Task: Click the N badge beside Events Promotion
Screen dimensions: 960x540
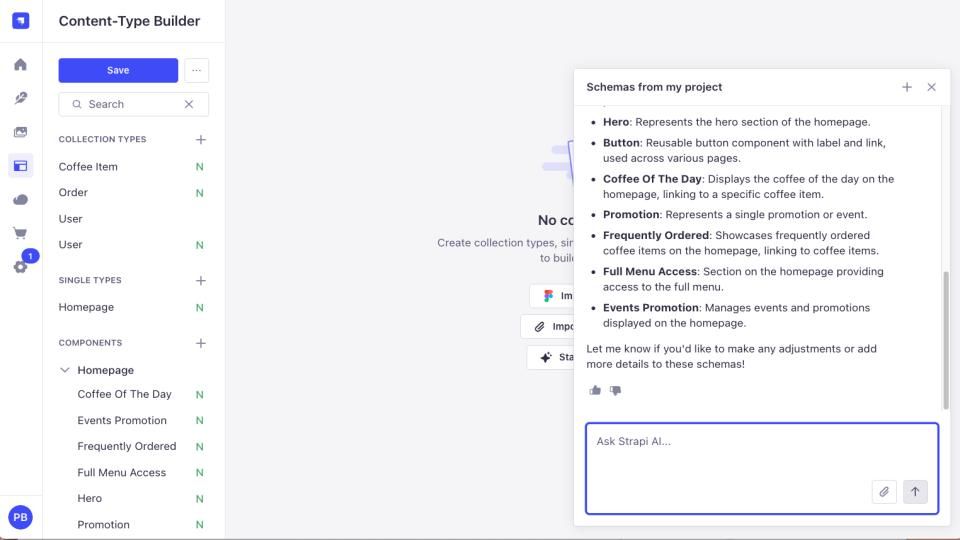Action: point(200,421)
